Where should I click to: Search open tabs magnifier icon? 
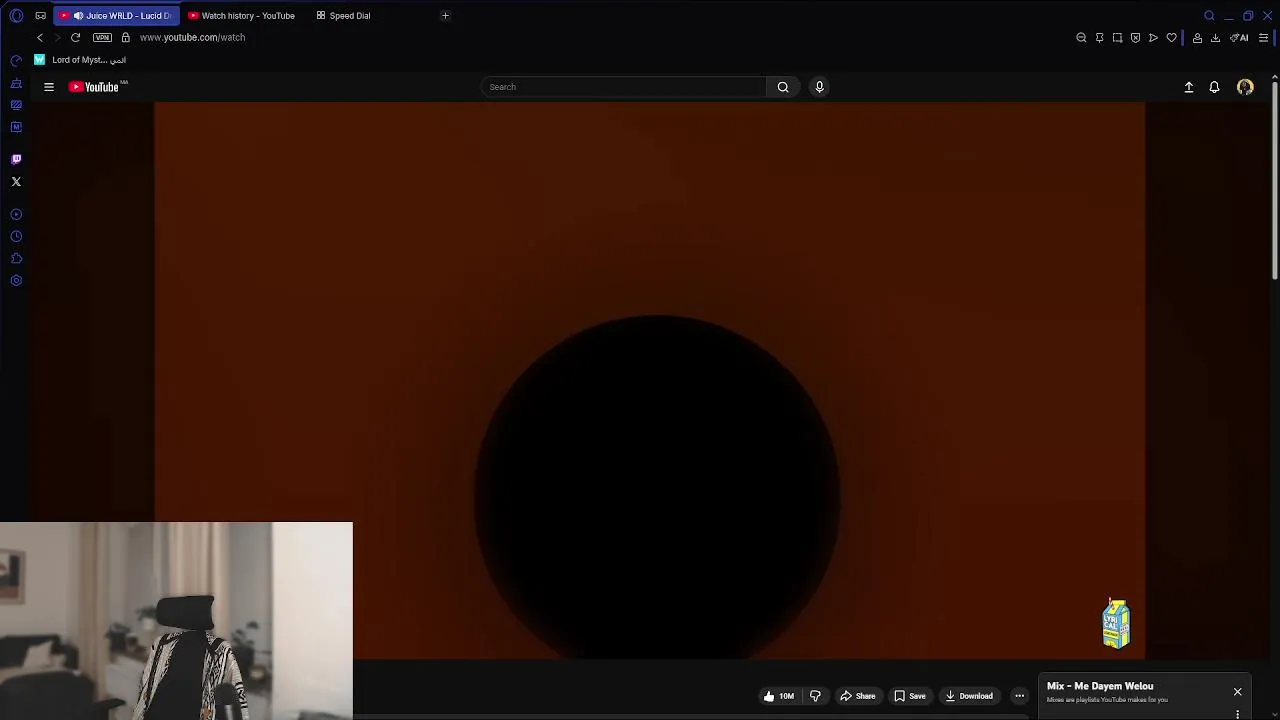[1209, 16]
